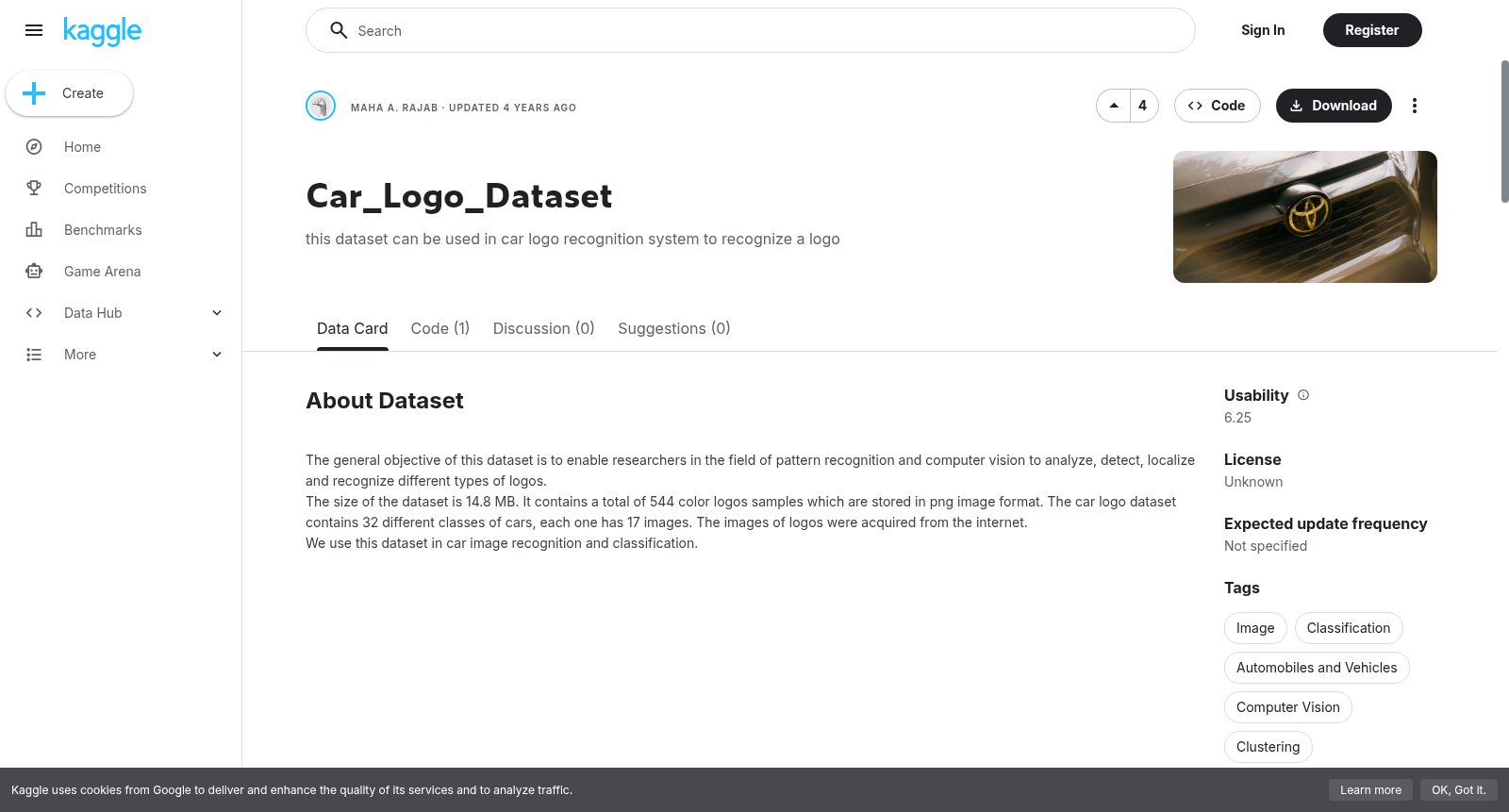
Task: Click the Usability info icon
Action: click(x=1303, y=395)
